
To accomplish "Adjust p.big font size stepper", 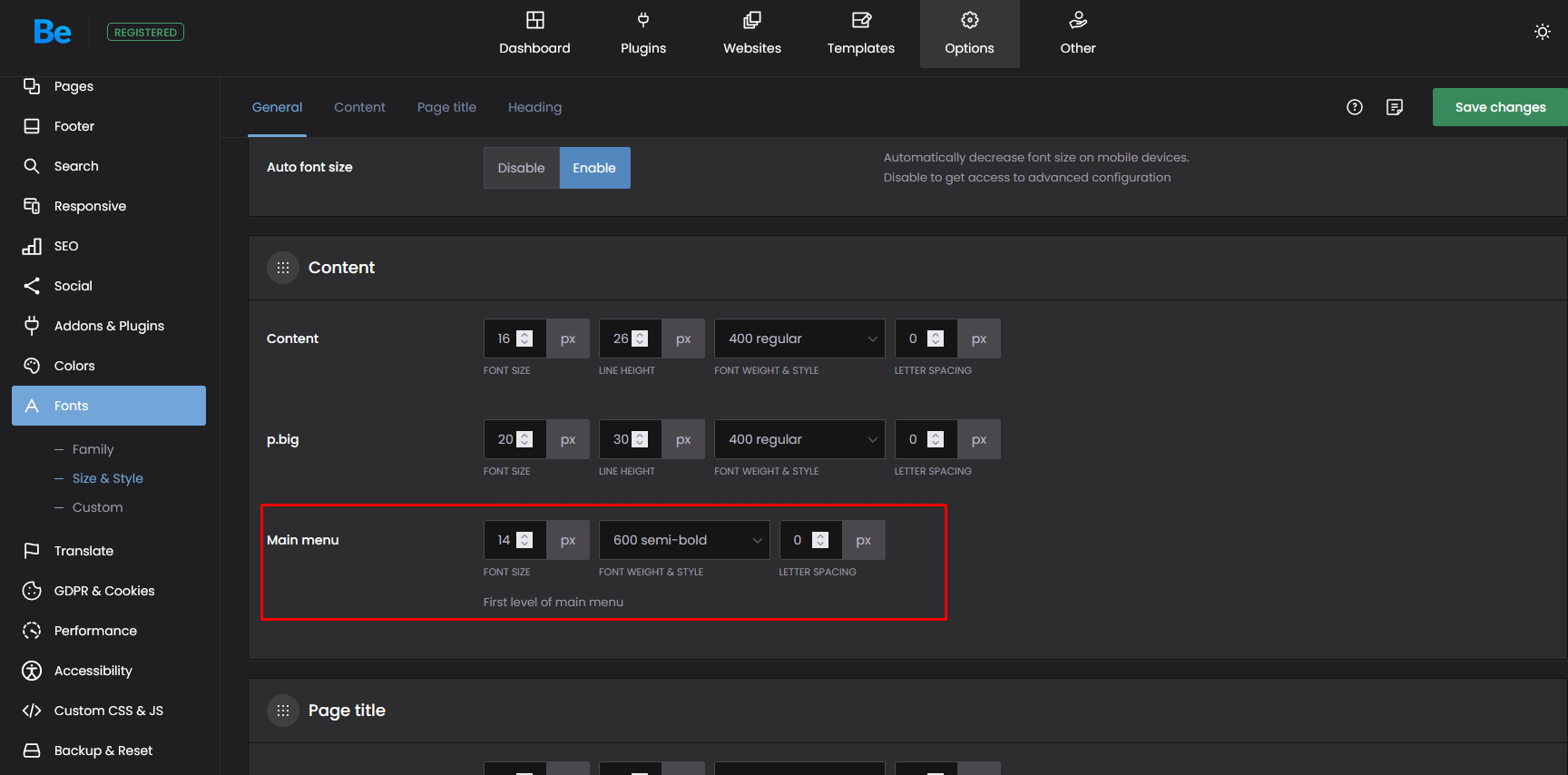I will 524,439.
